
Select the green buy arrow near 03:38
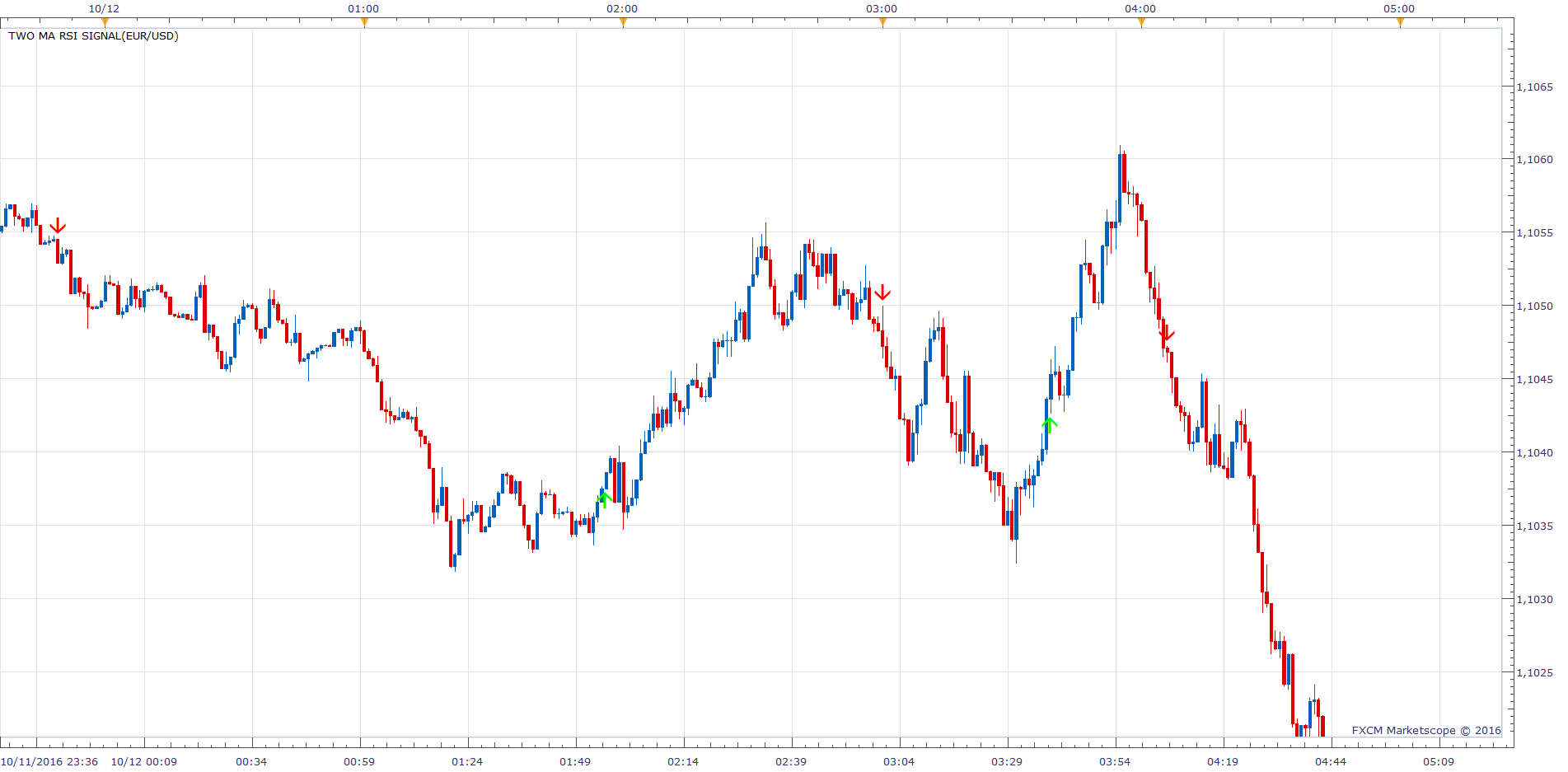click(x=1049, y=425)
